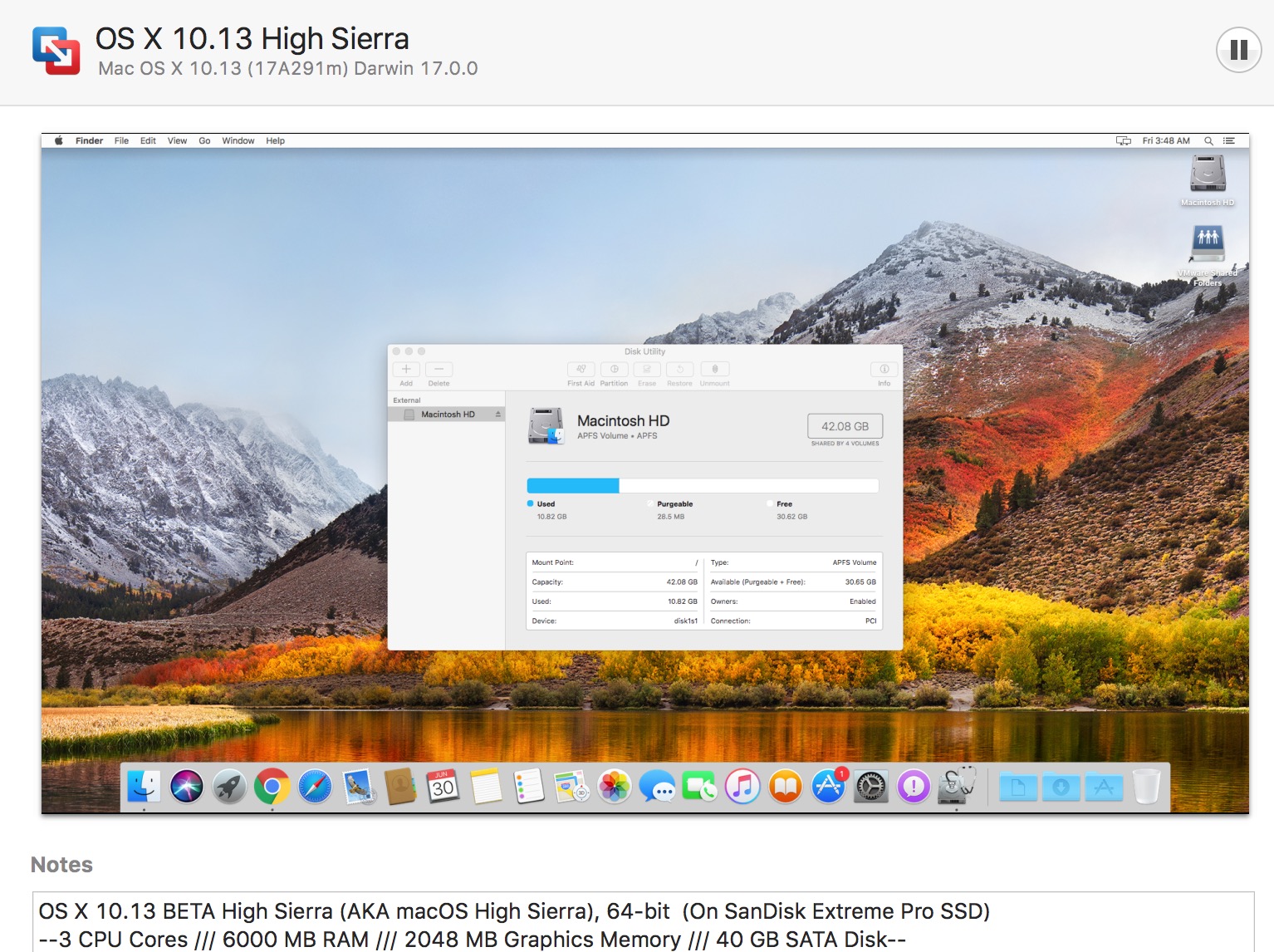Pause the virtual machine with the pause button
1274x952 pixels.
[1238, 50]
